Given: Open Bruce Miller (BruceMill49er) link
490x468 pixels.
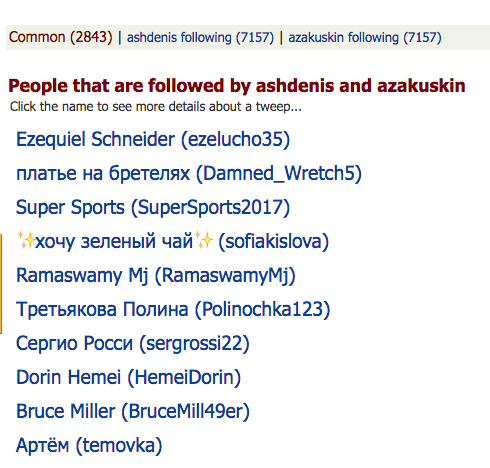Looking at the screenshot, I should point(133,411).
